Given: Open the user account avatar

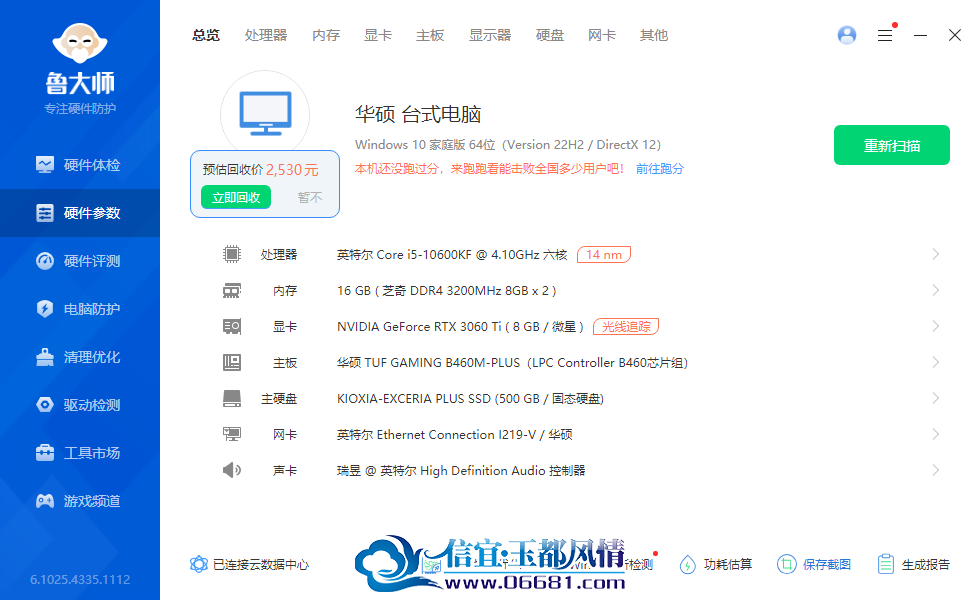Looking at the screenshot, I should click(847, 35).
